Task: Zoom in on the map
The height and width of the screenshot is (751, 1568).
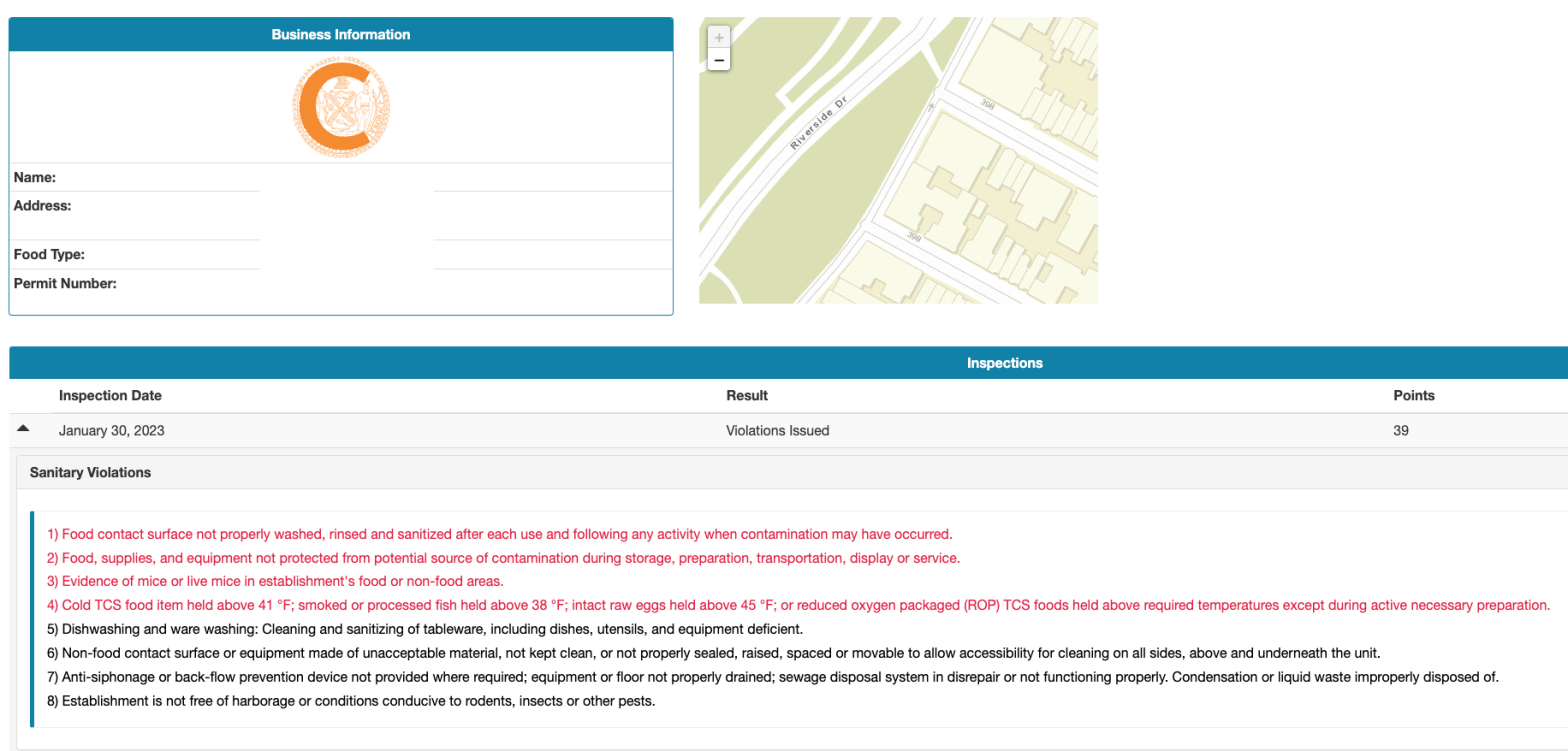Action: pyautogui.click(x=718, y=36)
